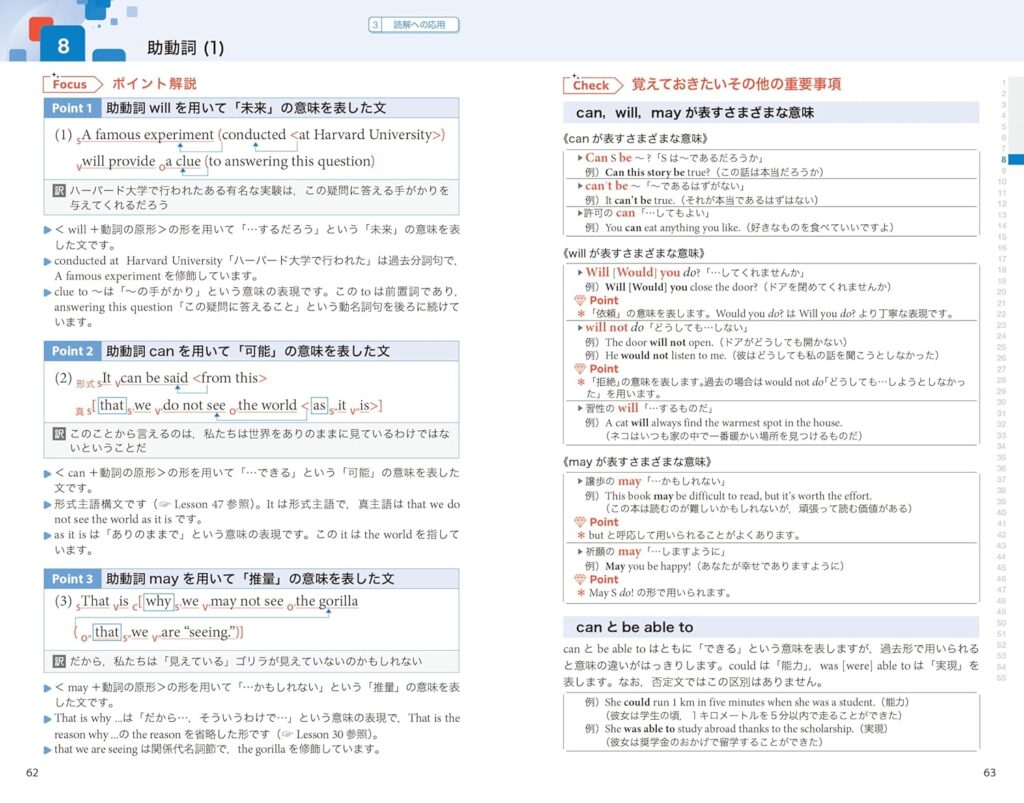Open the Lesson 47 参照 reference
The image size is (1024, 803).
tap(206, 504)
